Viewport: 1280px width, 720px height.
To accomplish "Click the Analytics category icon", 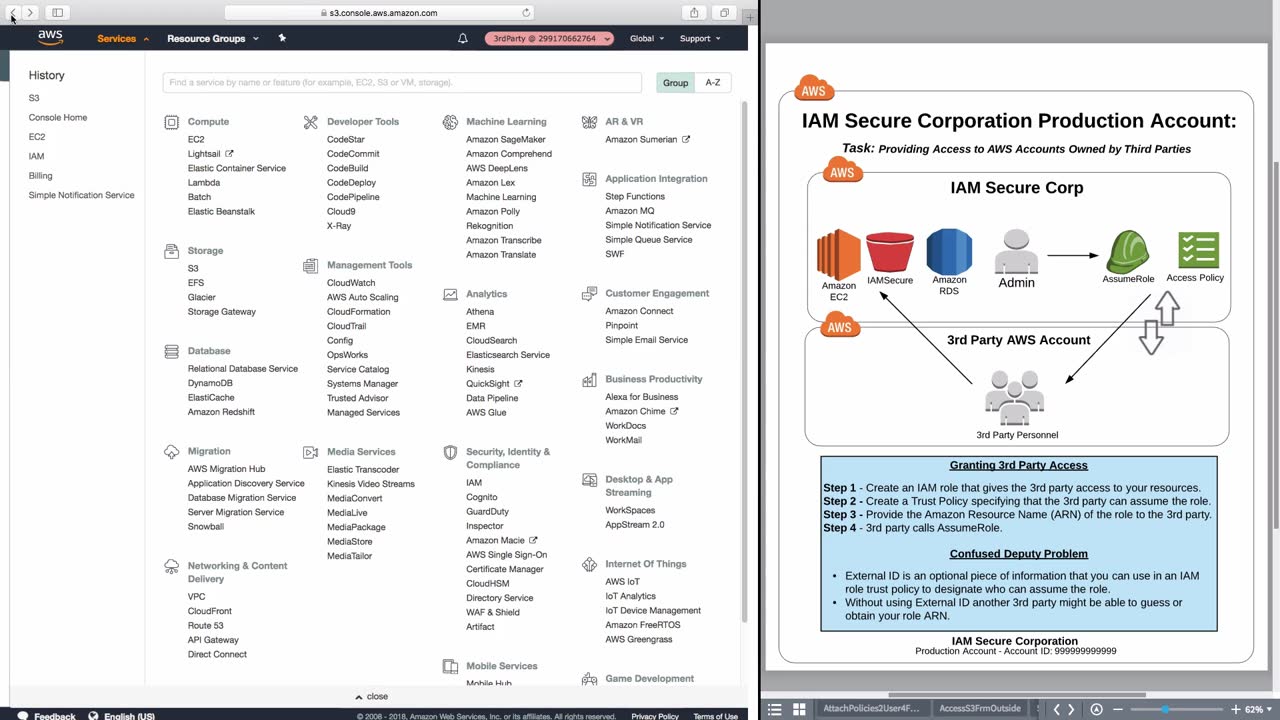I will 450,294.
